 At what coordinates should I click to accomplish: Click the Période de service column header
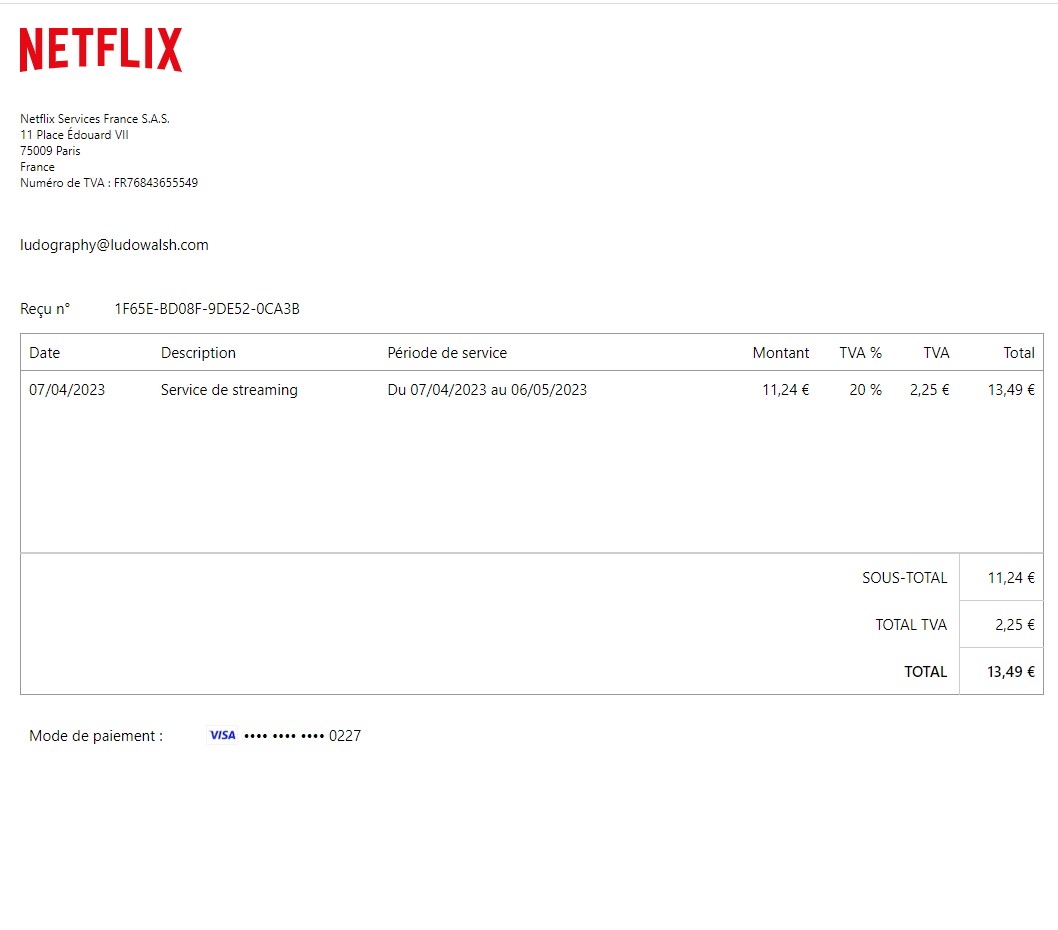(447, 353)
